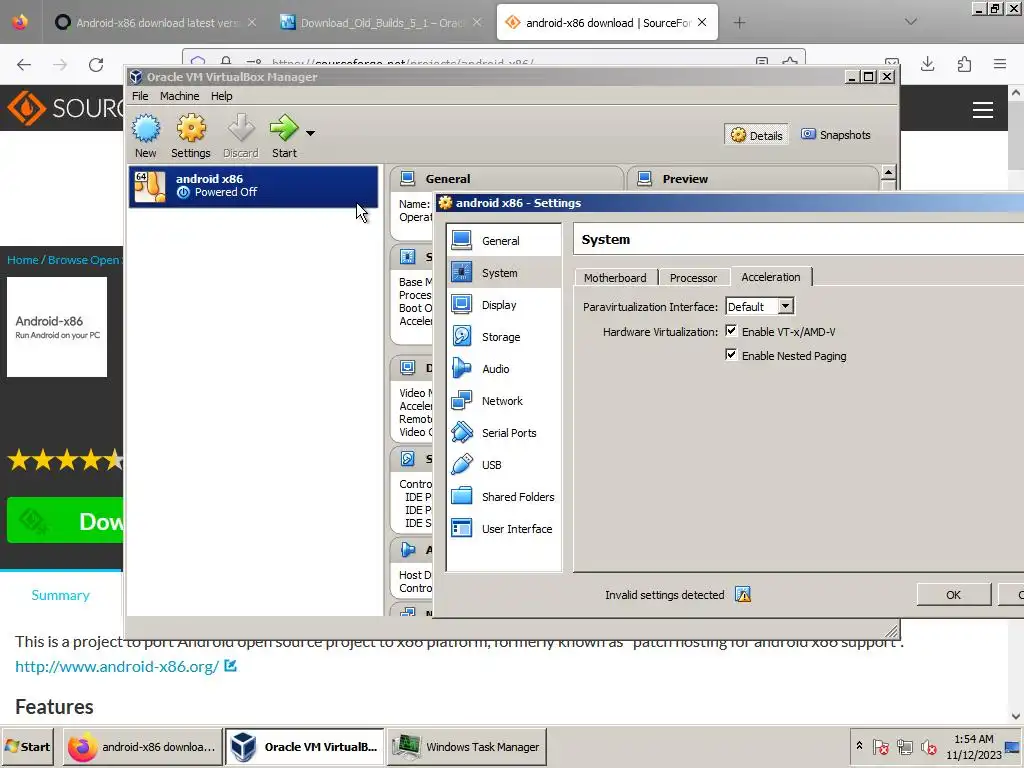Expand the Start button dropdown arrow
Screen dimensions: 1024x768
(311, 133)
